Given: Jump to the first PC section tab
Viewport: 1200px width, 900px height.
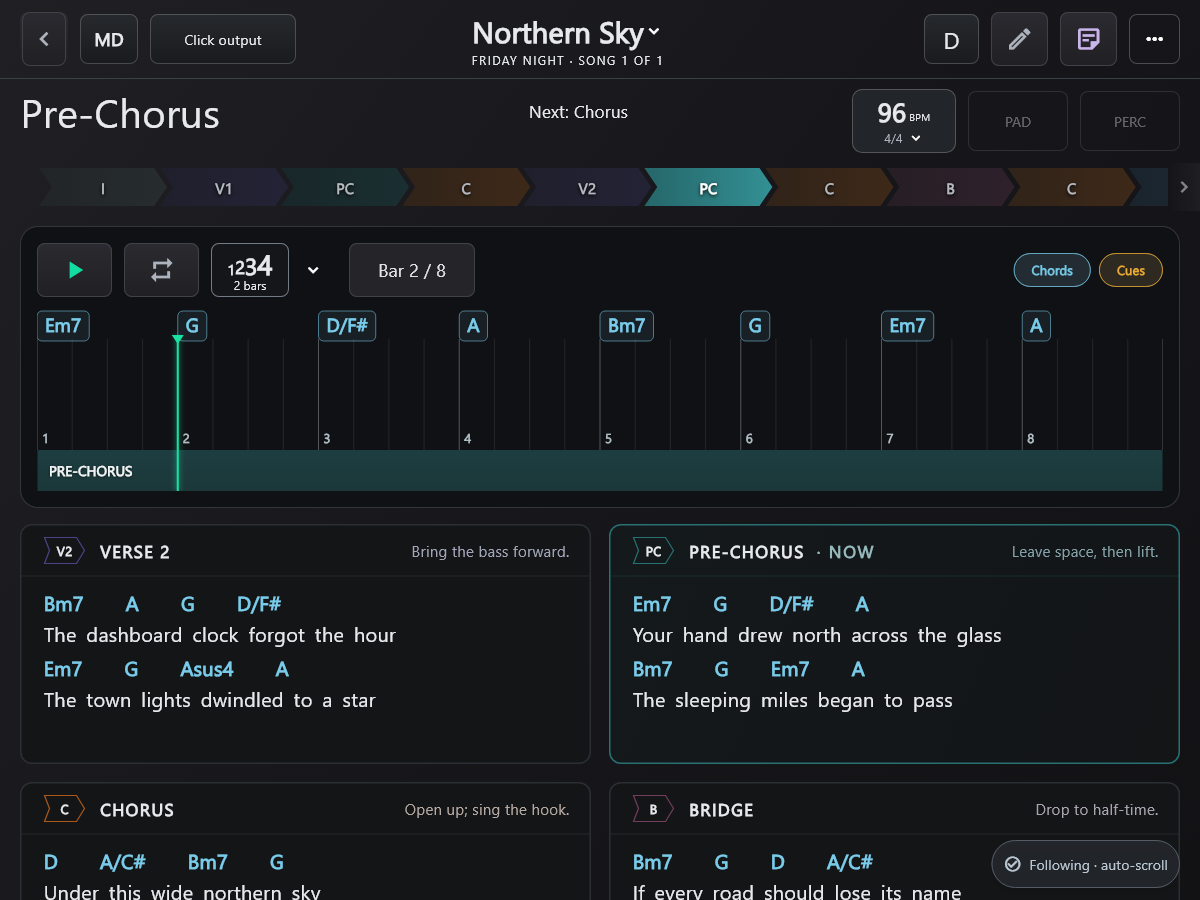Looking at the screenshot, I should (x=344, y=188).
